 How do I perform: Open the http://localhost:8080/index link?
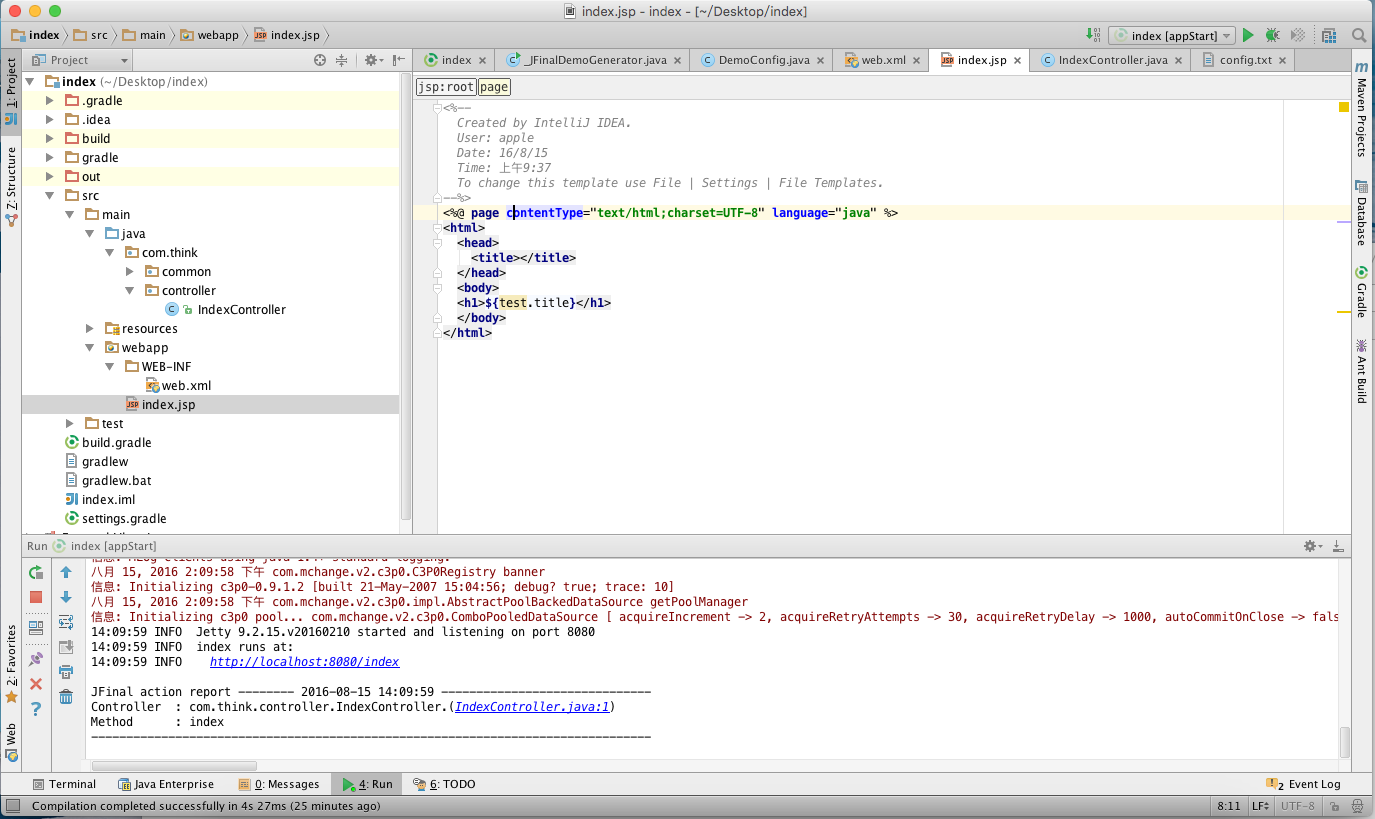pyautogui.click(x=304, y=662)
